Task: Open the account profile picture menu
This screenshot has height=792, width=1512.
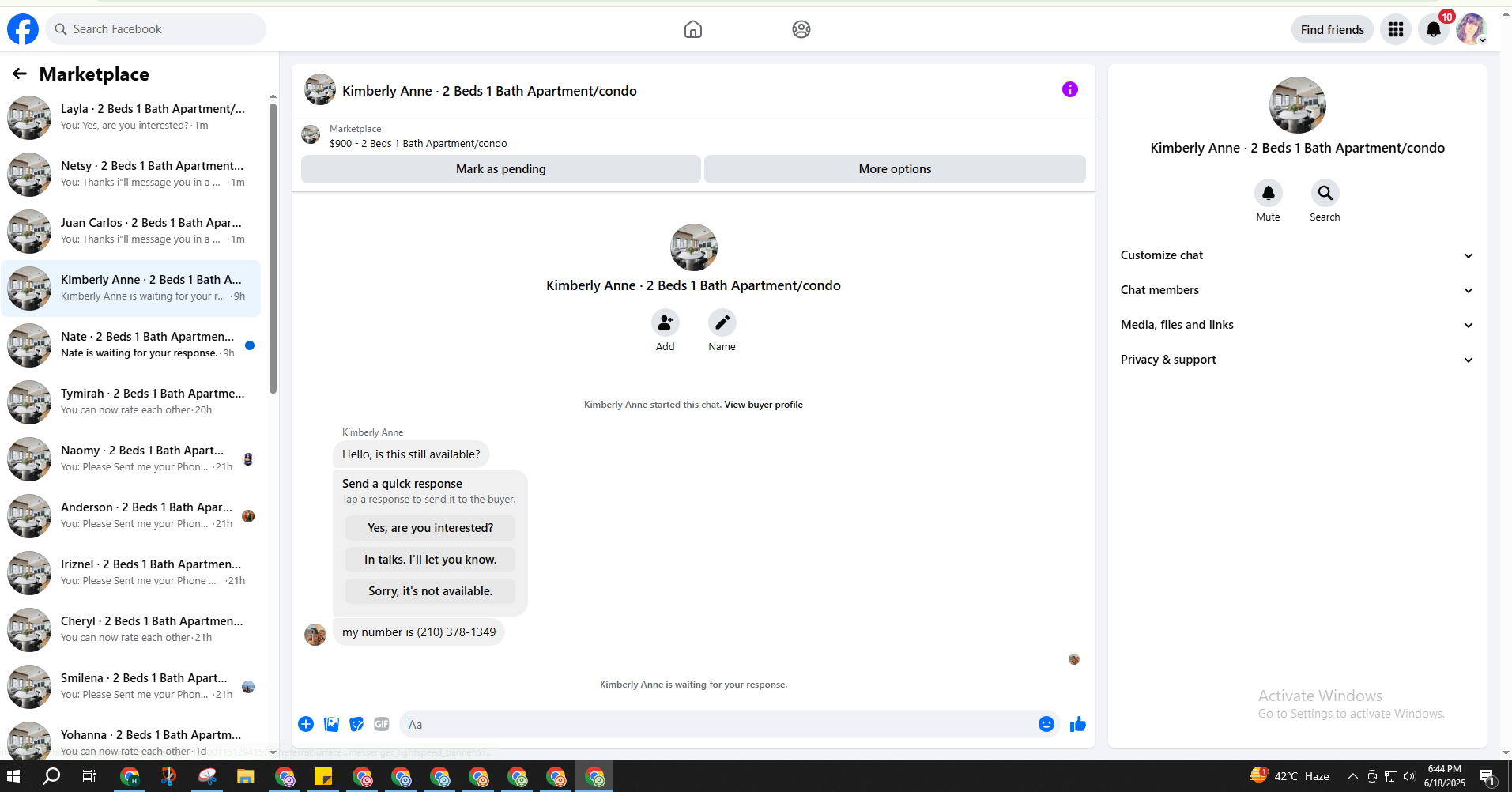Action: (1472, 29)
